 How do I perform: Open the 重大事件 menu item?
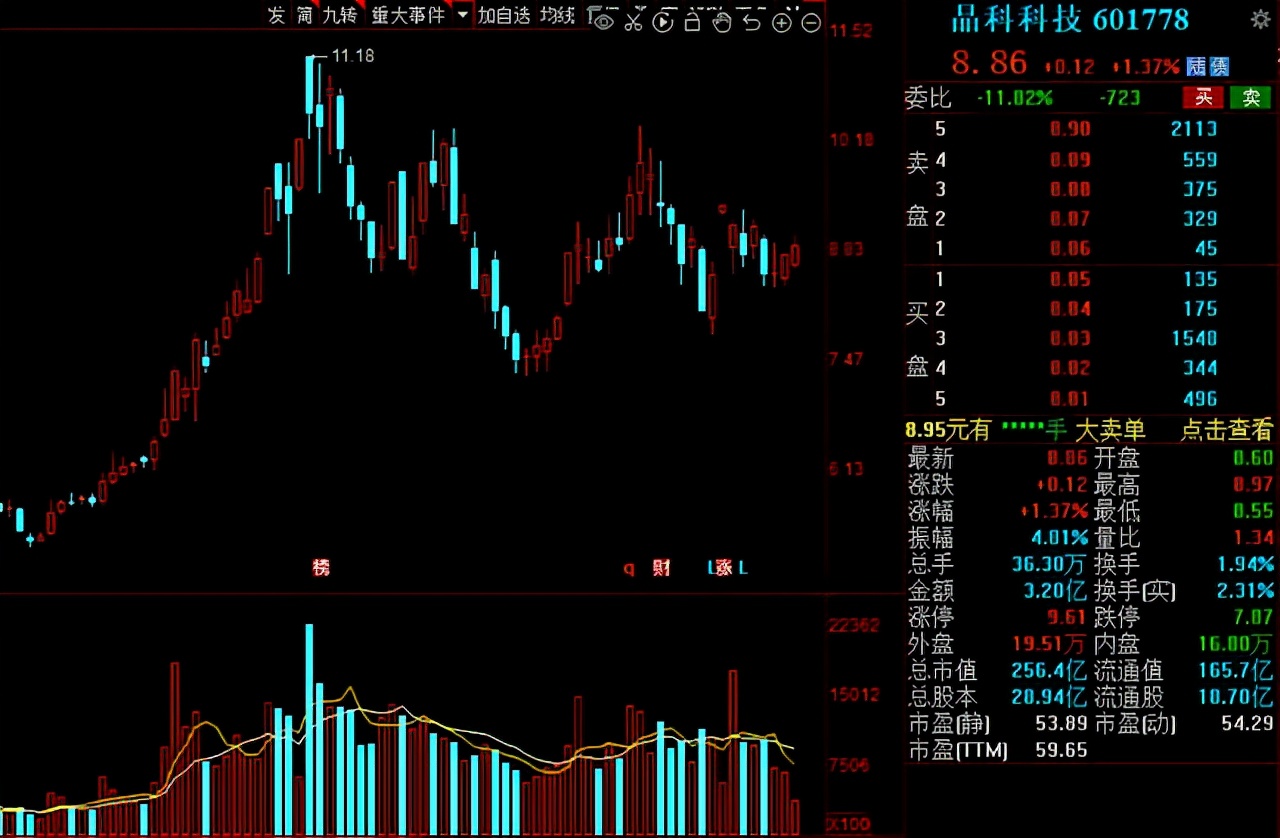pyautogui.click(x=408, y=15)
